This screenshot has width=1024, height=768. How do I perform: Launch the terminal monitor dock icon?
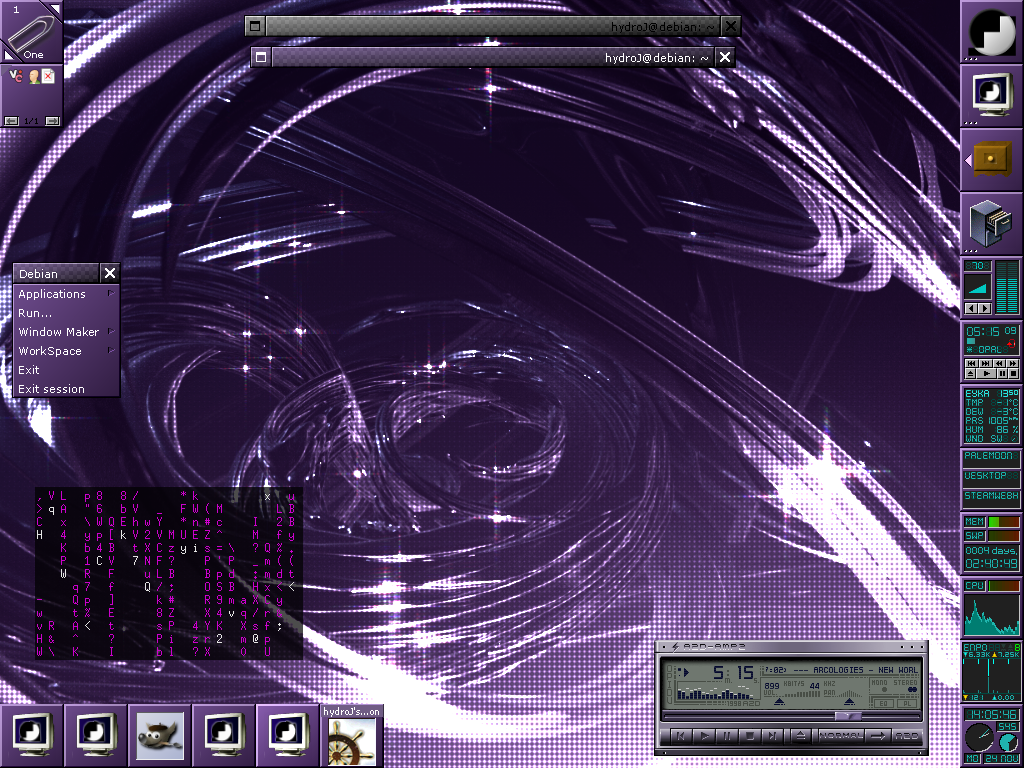(x=991, y=96)
